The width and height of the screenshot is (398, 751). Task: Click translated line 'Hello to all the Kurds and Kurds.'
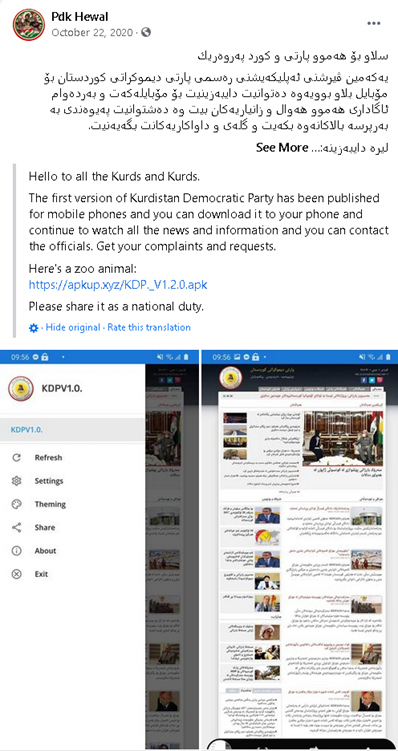click(x=114, y=177)
